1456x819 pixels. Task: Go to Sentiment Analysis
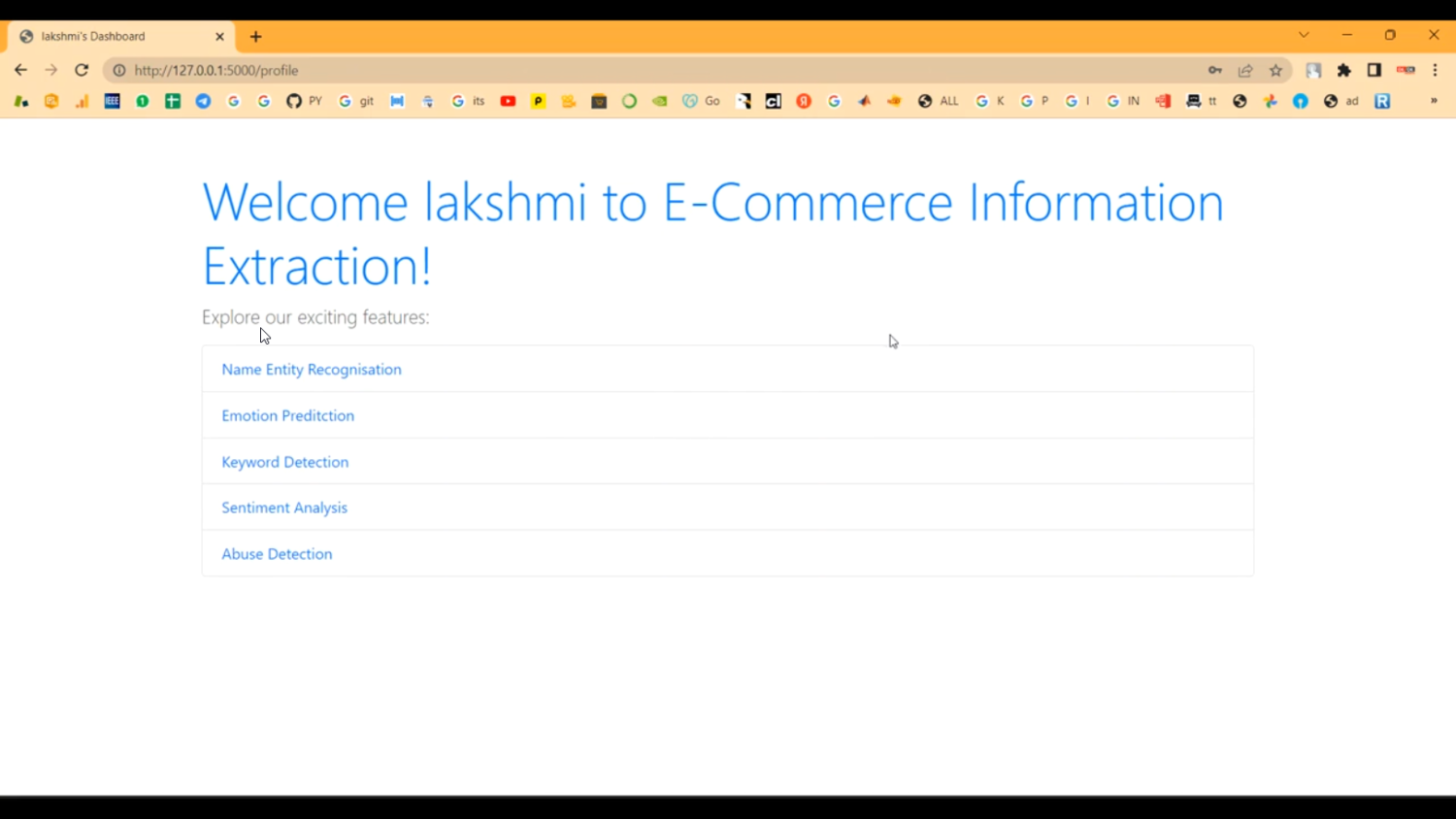click(284, 508)
